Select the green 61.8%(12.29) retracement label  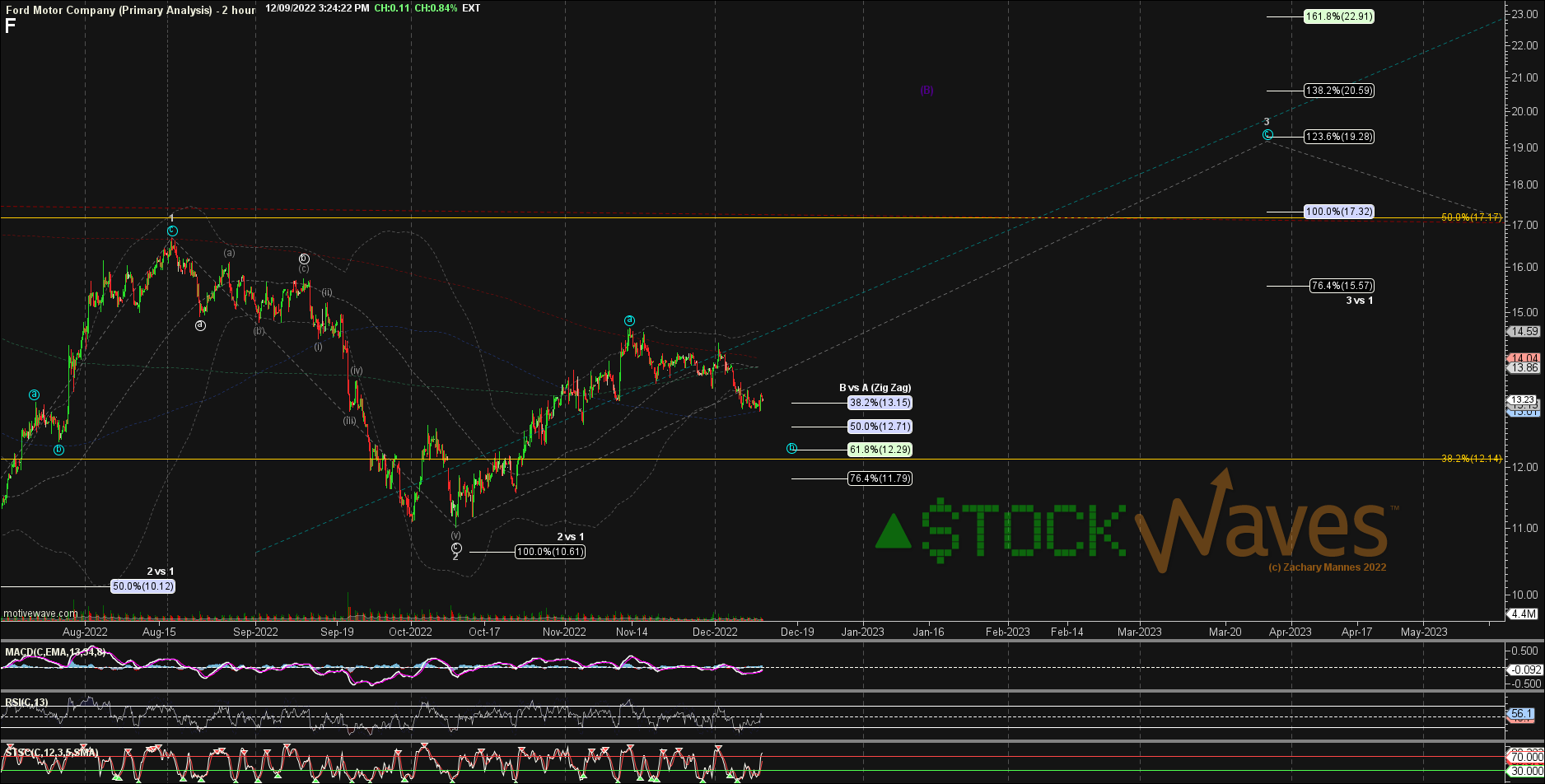(x=880, y=450)
